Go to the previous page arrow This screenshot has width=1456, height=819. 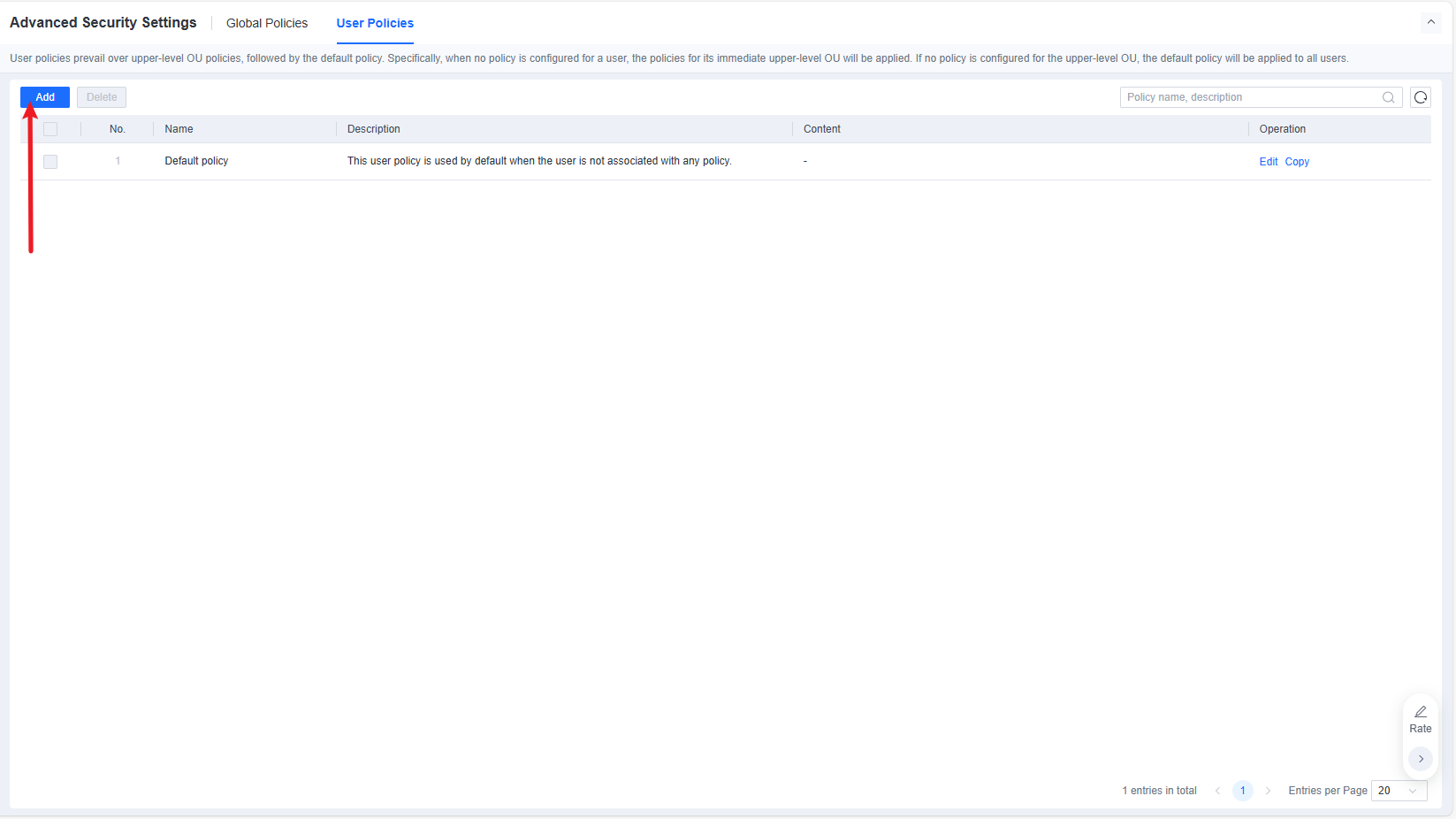click(1217, 791)
